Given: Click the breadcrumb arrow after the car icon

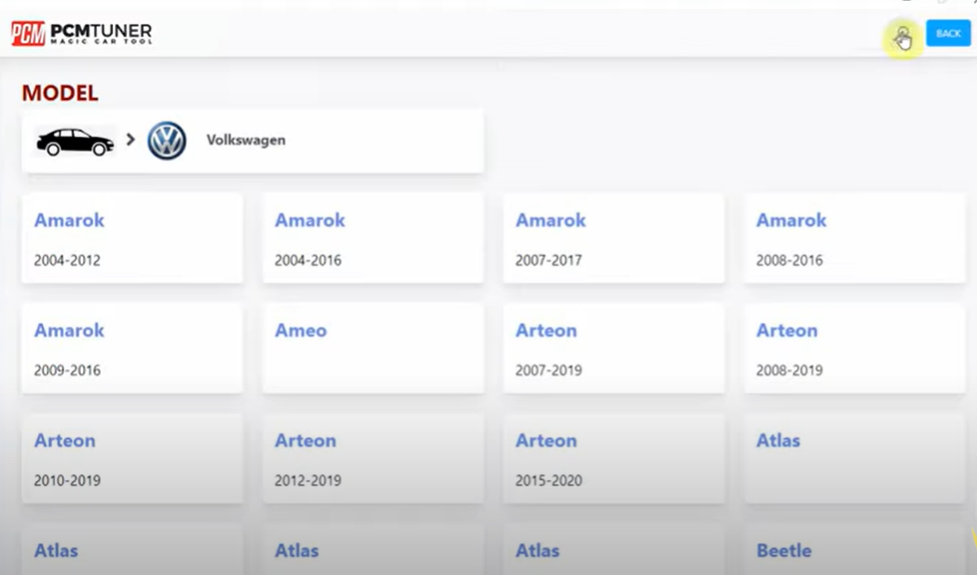Looking at the screenshot, I should point(130,140).
